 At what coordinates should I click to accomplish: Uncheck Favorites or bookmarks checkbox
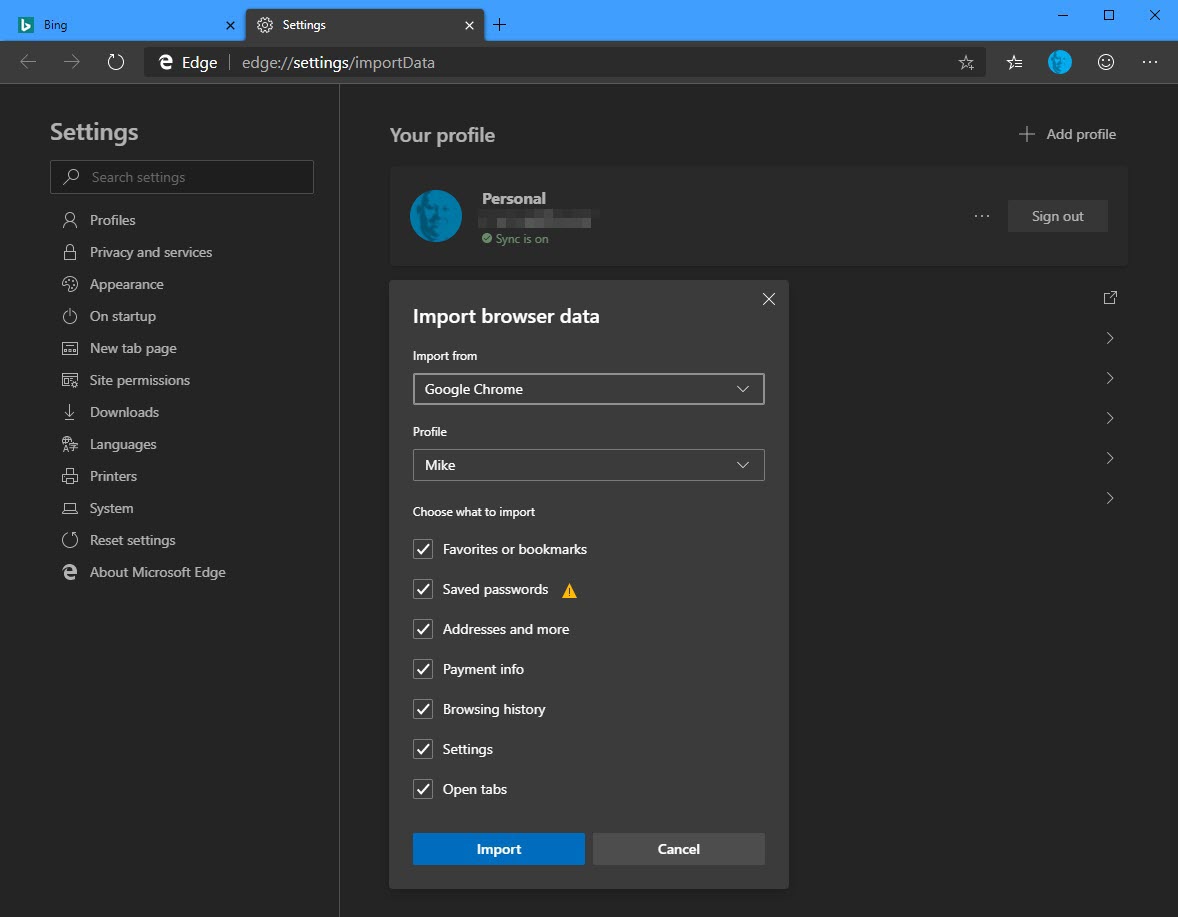point(423,549)
